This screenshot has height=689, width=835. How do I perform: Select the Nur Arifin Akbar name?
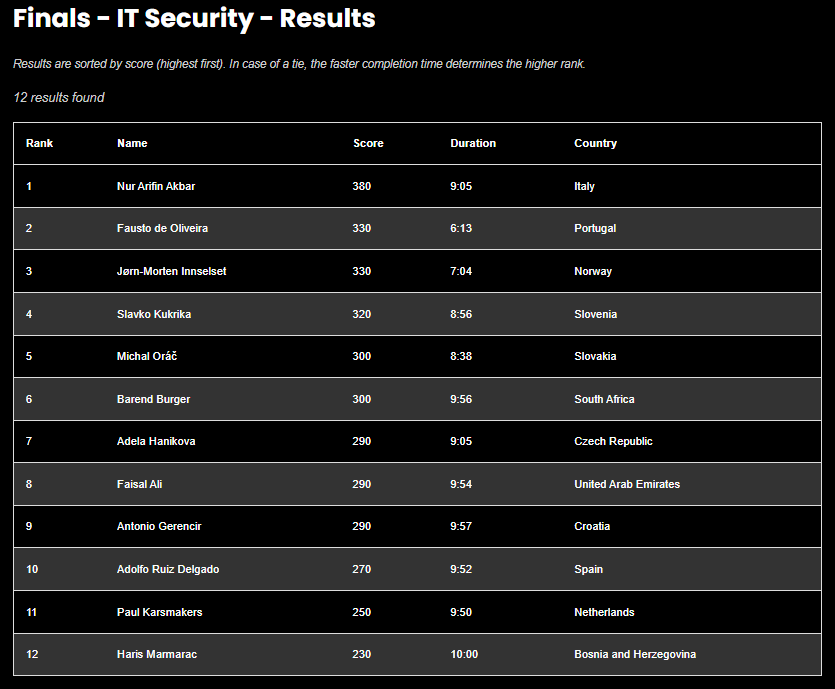coord(156,186)
